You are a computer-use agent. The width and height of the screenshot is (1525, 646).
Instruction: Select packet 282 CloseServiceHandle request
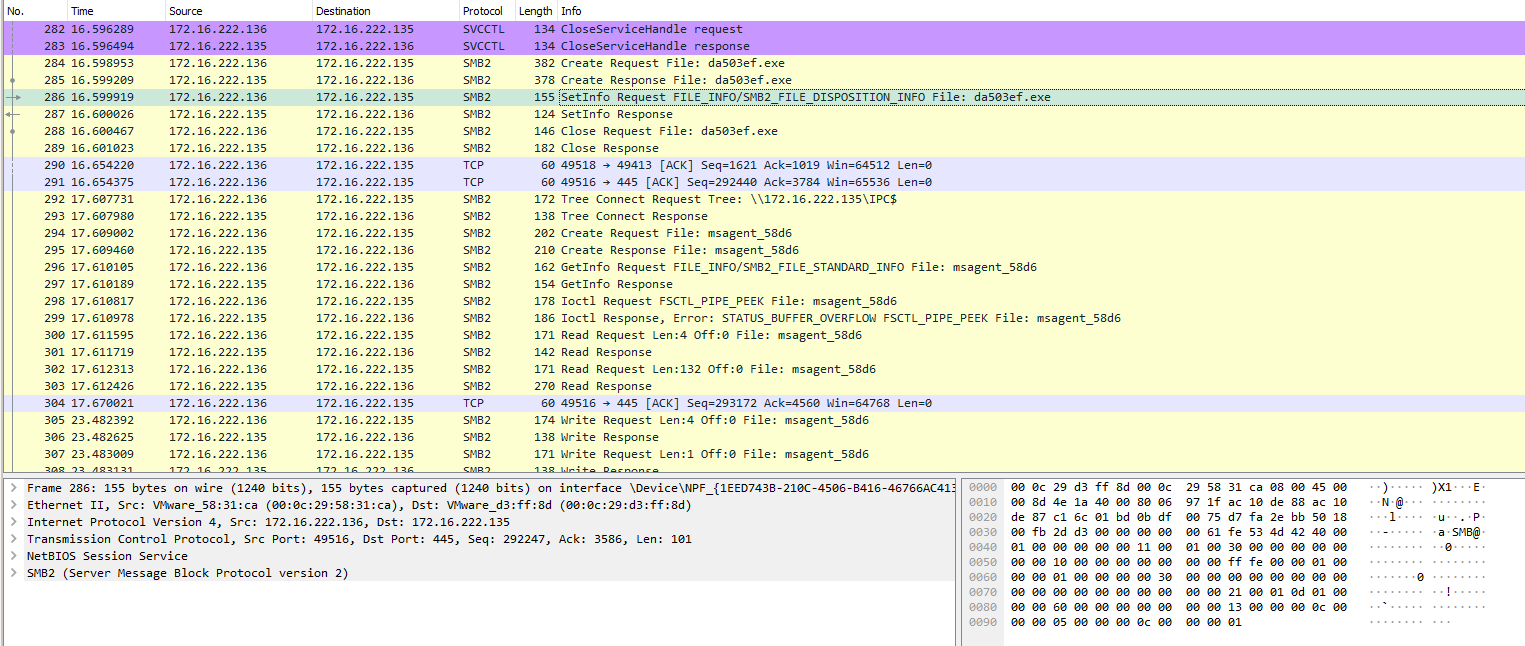[651, 29]
